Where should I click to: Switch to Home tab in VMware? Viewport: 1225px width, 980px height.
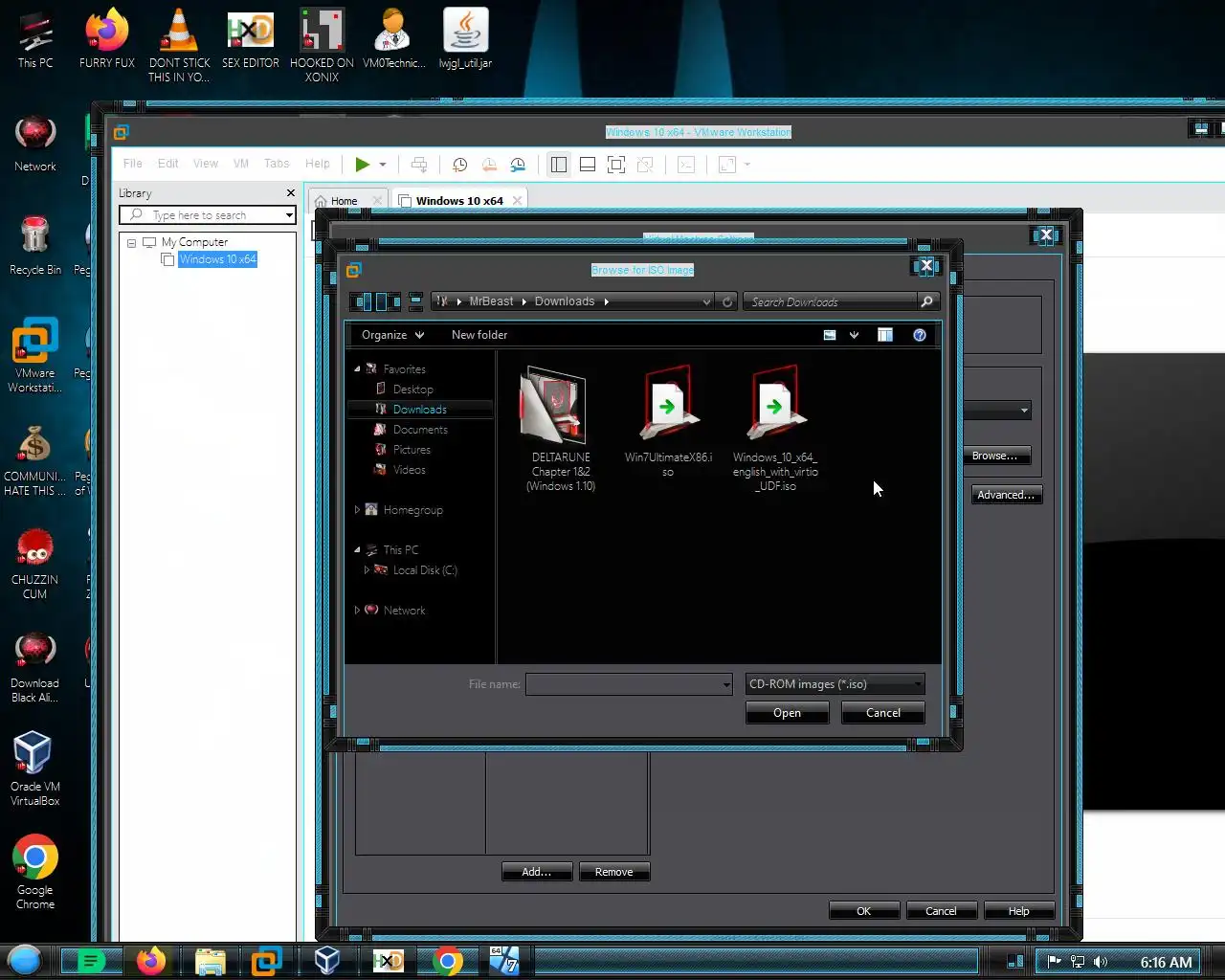[x=345, y=201]
